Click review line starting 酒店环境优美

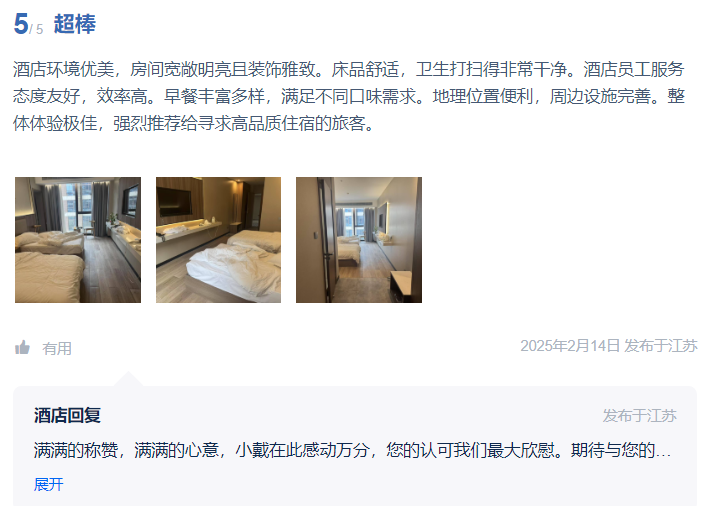coord(348,69)
